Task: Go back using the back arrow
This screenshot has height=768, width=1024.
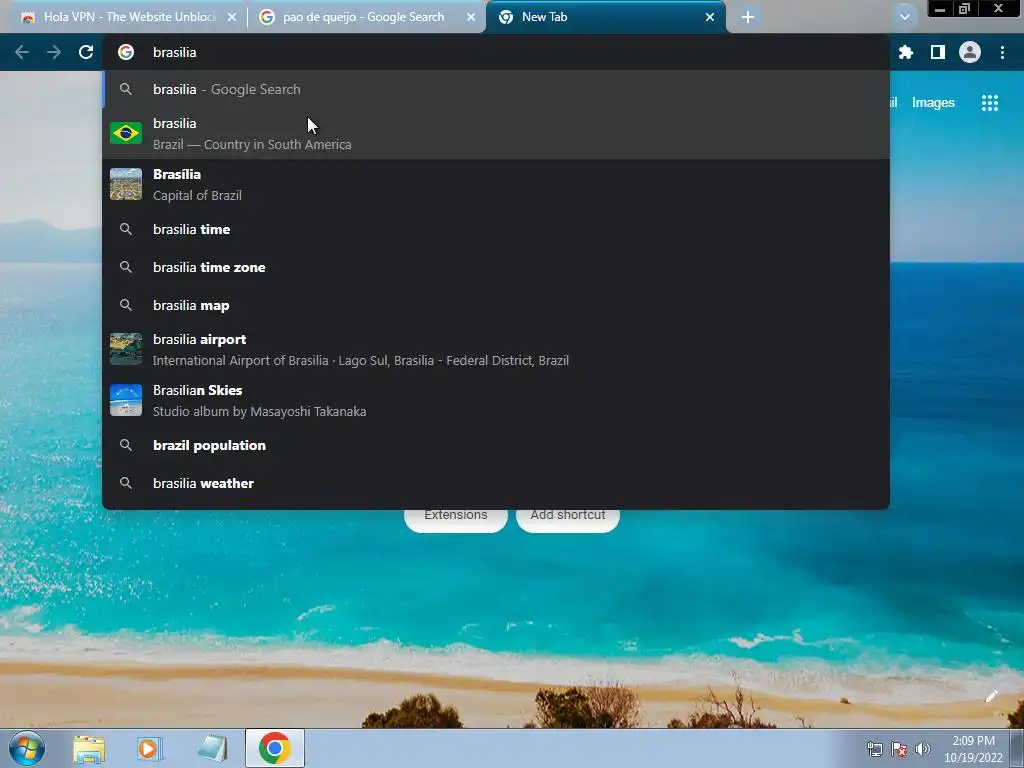Action: 22,52
